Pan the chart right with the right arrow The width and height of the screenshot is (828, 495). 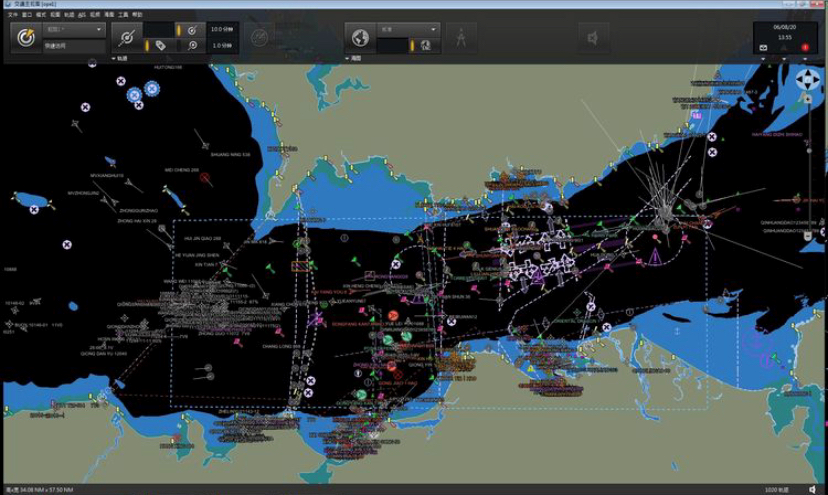(x=816, y=80)
